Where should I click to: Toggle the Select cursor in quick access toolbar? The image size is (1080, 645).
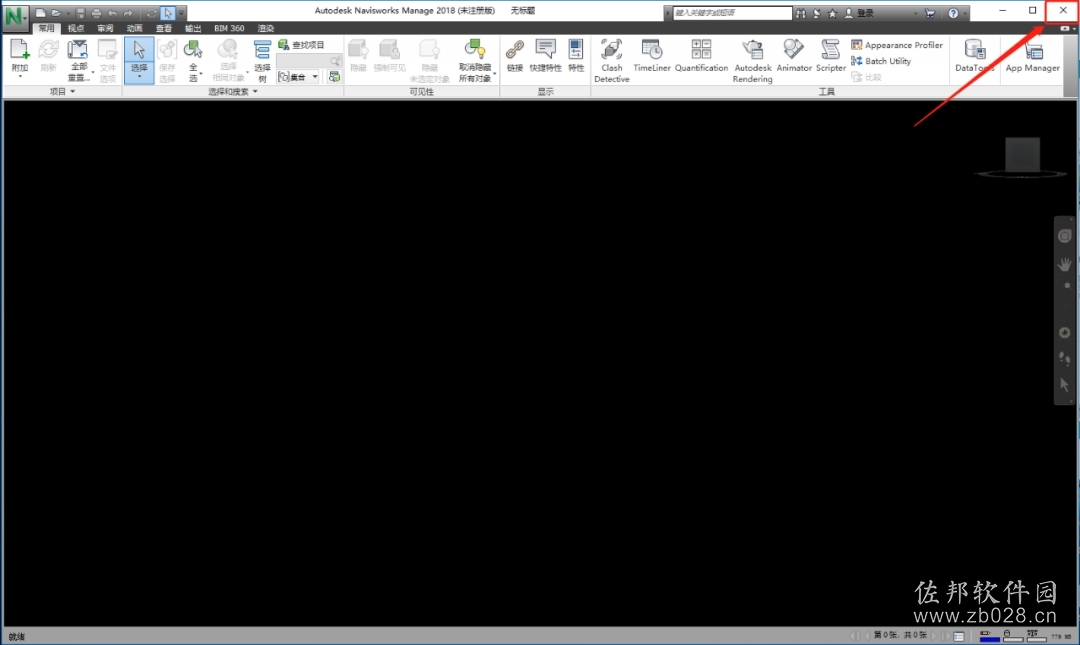click(168, 13)
